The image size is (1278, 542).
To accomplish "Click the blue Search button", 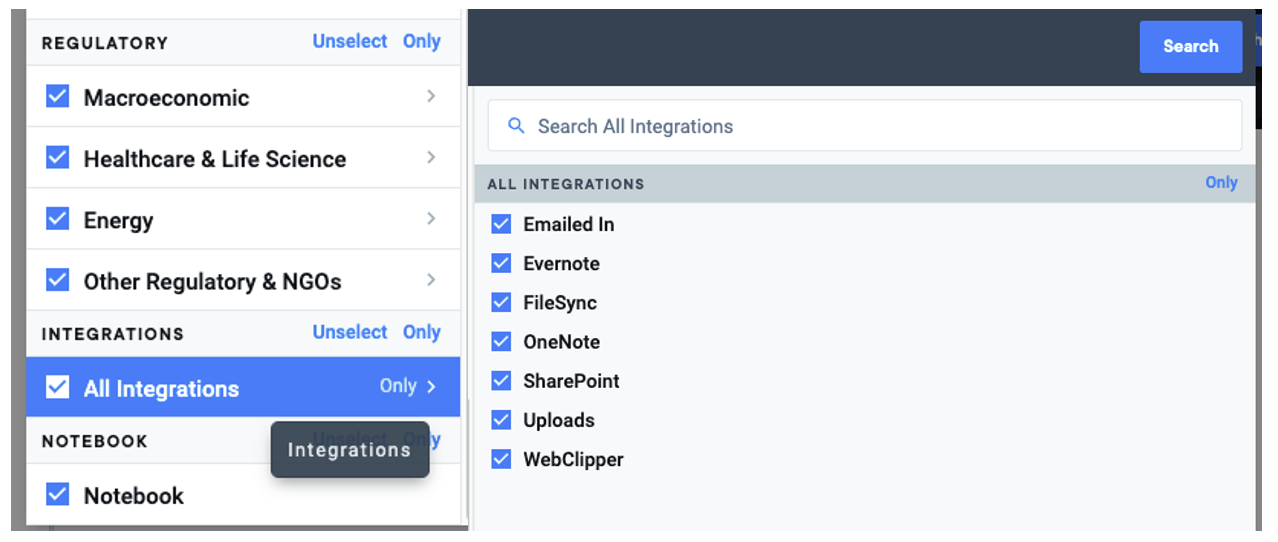I will tap(1191, 46).
